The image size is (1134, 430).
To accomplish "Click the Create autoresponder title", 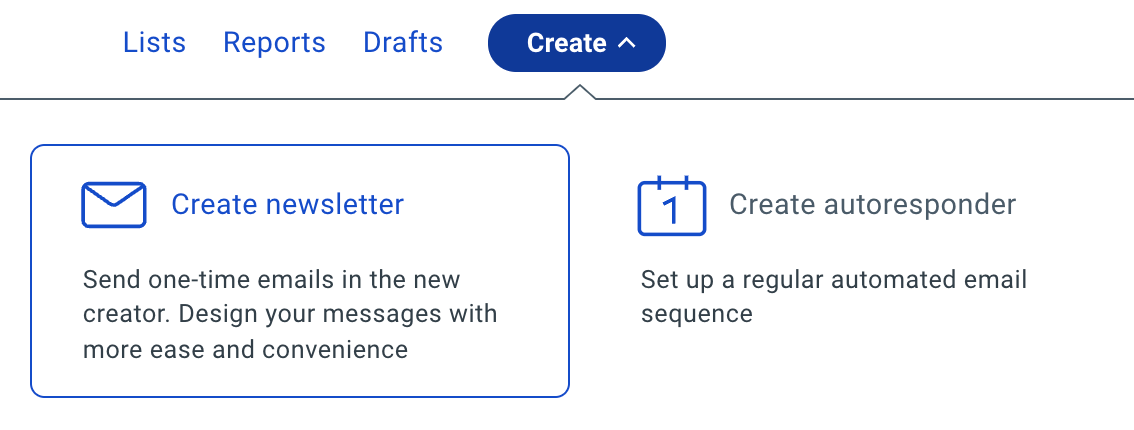I will pos(872,205).
